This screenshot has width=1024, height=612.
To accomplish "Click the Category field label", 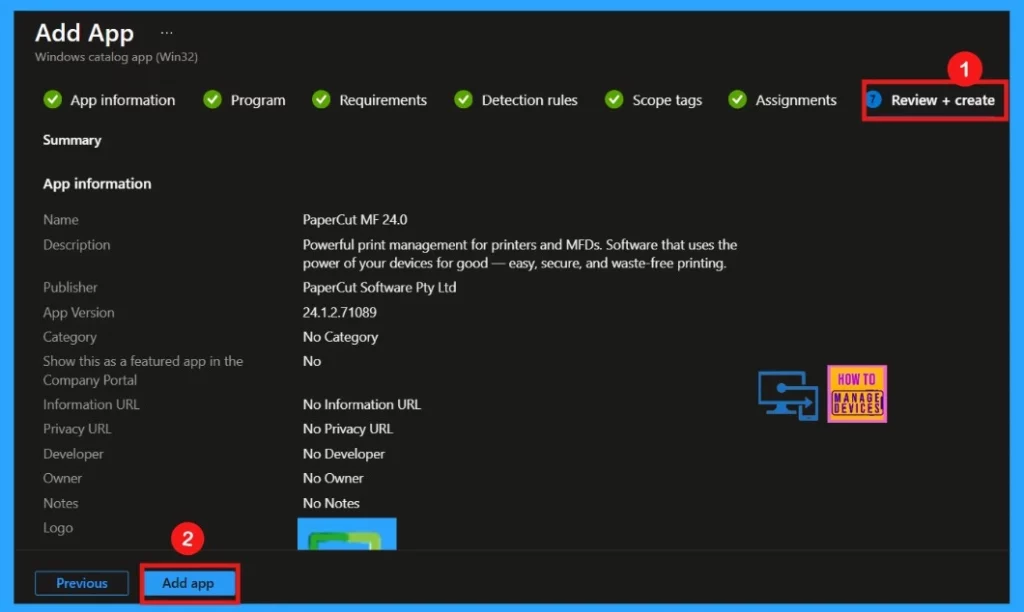I will (70, 337).
